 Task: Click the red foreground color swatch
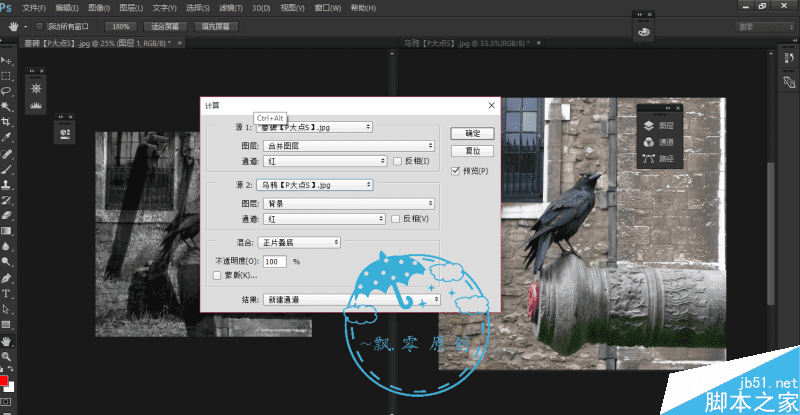pos(4,380)
